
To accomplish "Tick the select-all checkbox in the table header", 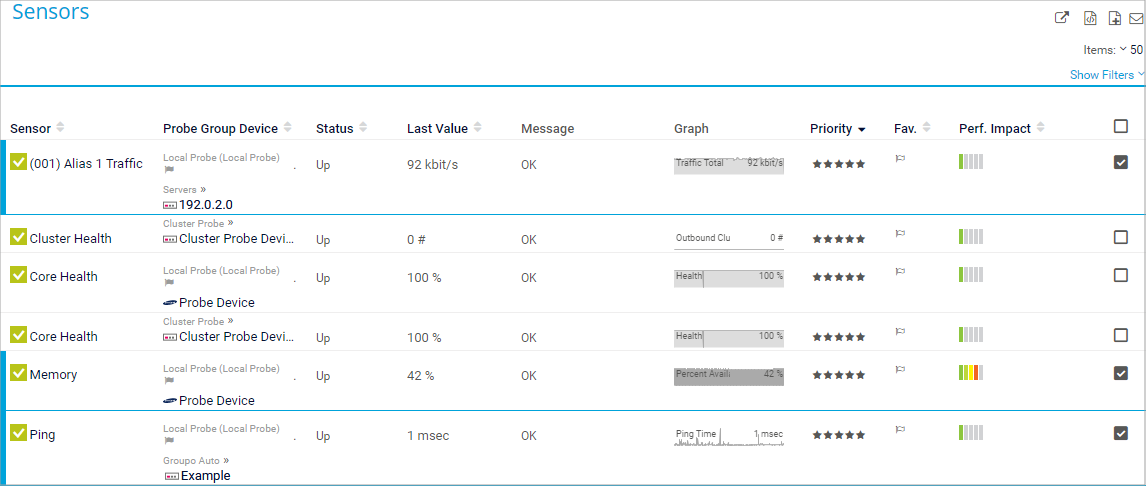I will (1121, 126).
